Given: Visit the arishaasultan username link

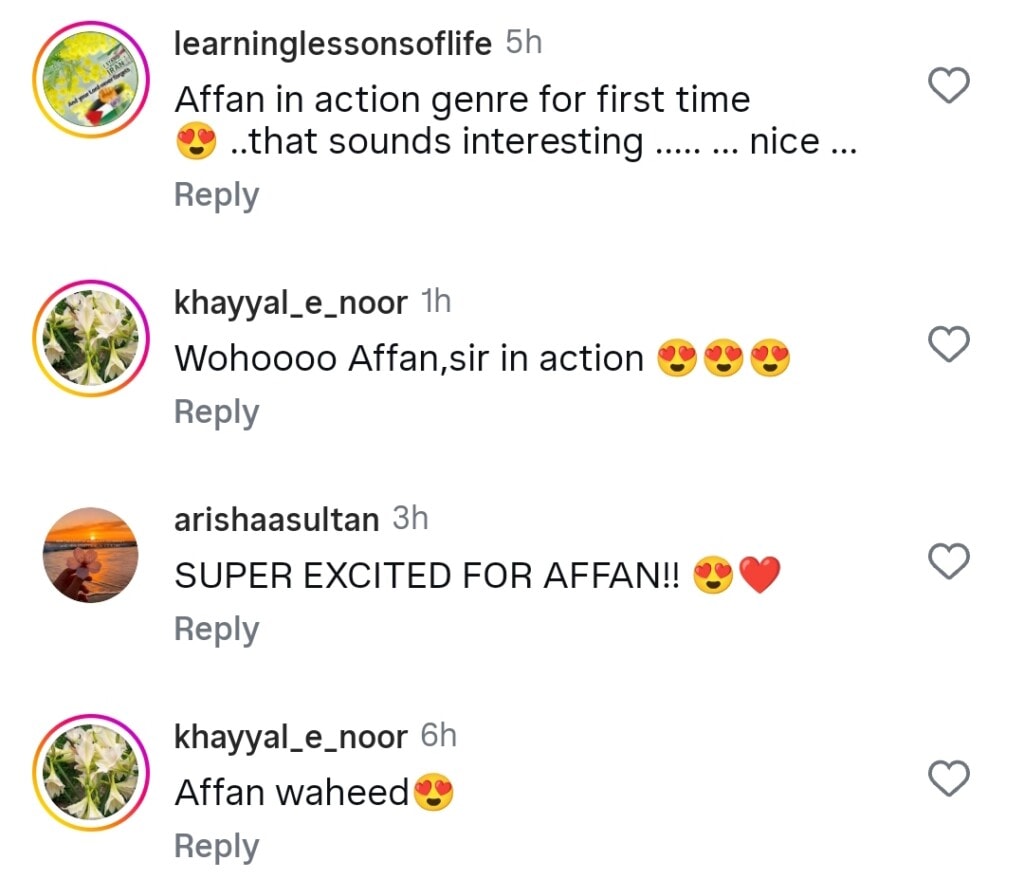Looking at the screenshot, I should click(x=277, y=520).
